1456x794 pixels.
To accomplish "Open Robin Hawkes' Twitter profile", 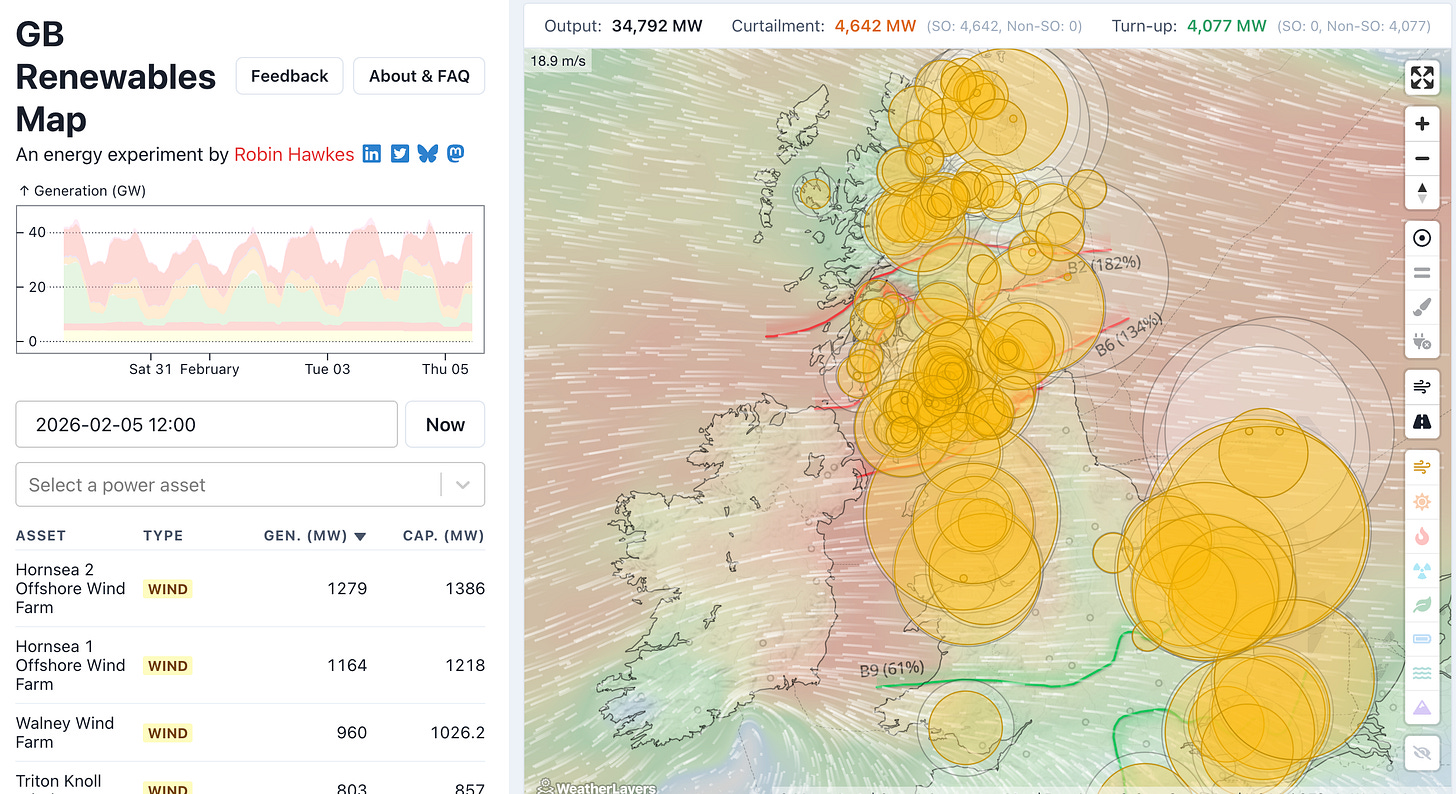I will click(x=400, y=154).
